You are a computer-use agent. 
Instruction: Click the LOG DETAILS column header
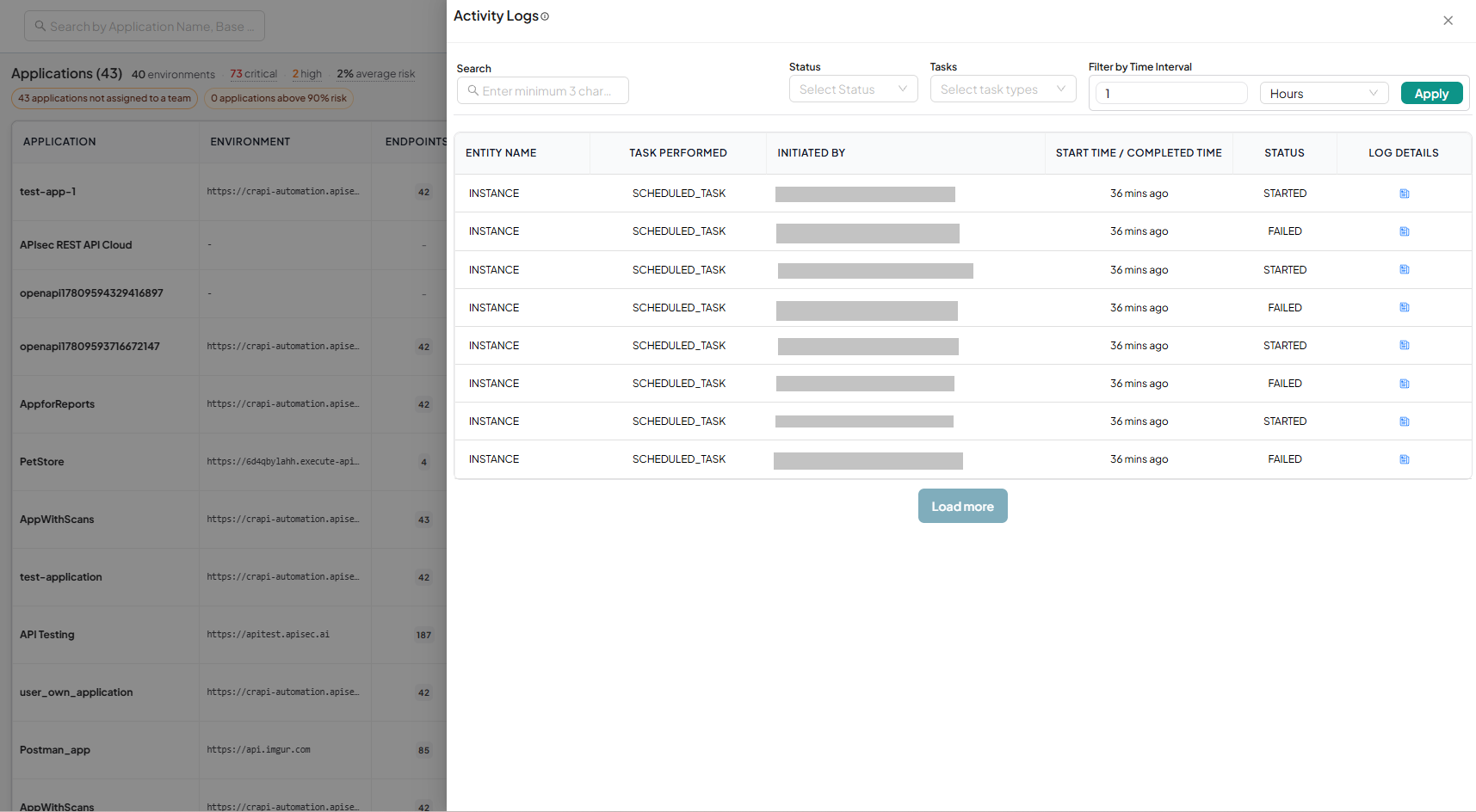(x=1403, y=153)
